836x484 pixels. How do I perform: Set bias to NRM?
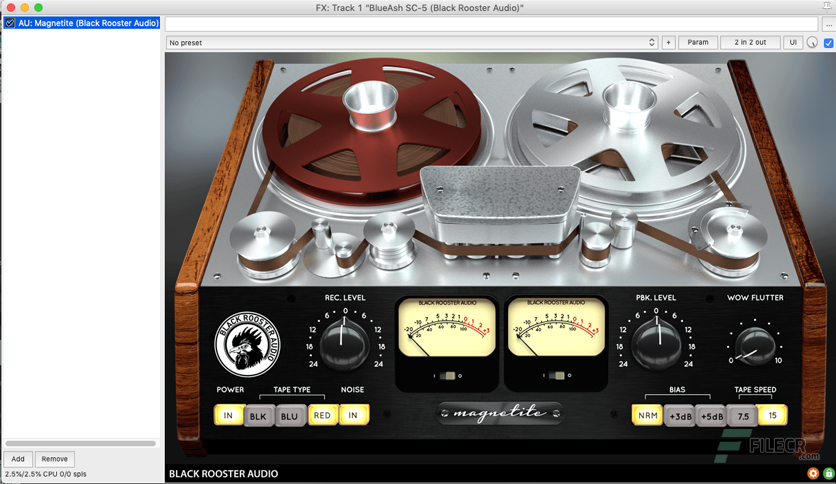647,415
